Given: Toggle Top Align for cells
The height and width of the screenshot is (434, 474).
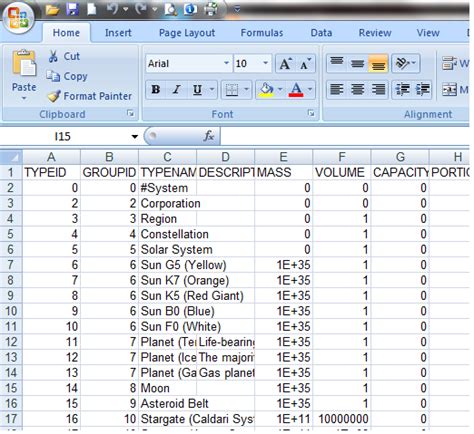Looking at the screenshot, I should [x=337, y=63].
